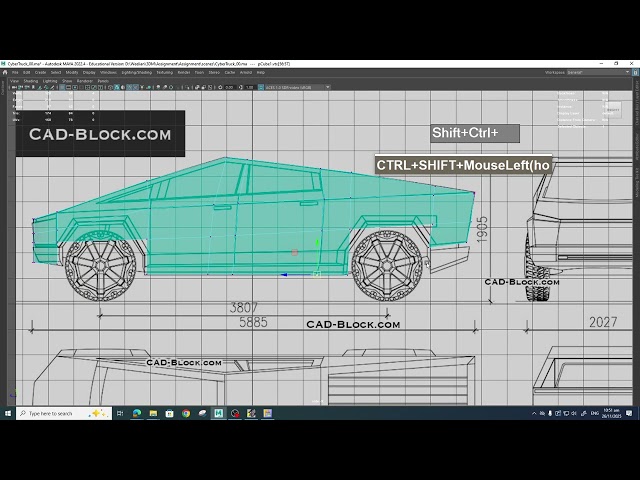640x480 pixels.
Task: Show hidden system tray icons
Action: [x=534, y=413]
